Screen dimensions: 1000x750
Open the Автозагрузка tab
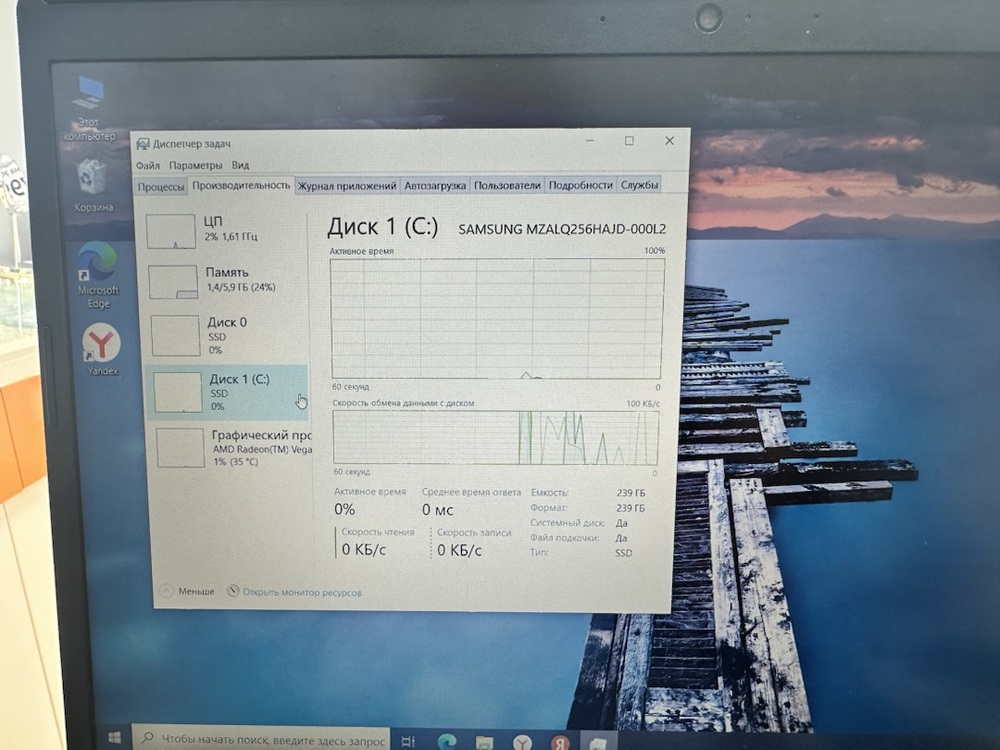pyautogui.click(x=435, y=186)
